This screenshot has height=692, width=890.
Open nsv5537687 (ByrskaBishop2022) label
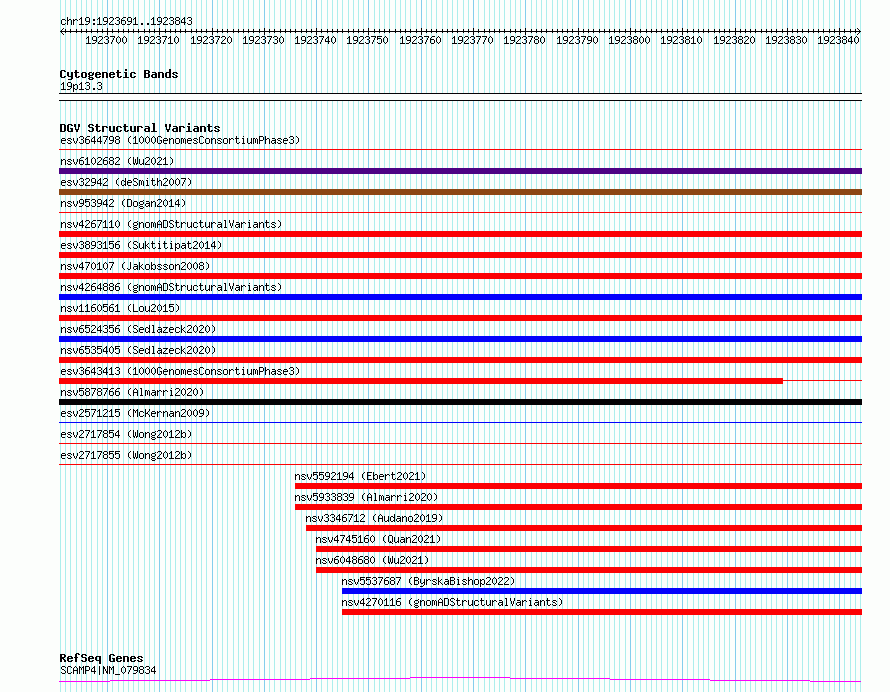428,581
